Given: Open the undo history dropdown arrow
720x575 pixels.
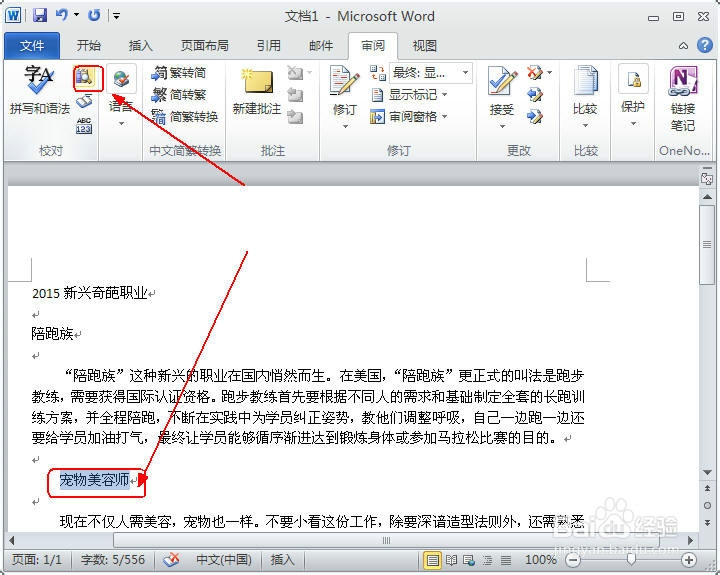Looking at the screenshot, I should click(76, 15).
